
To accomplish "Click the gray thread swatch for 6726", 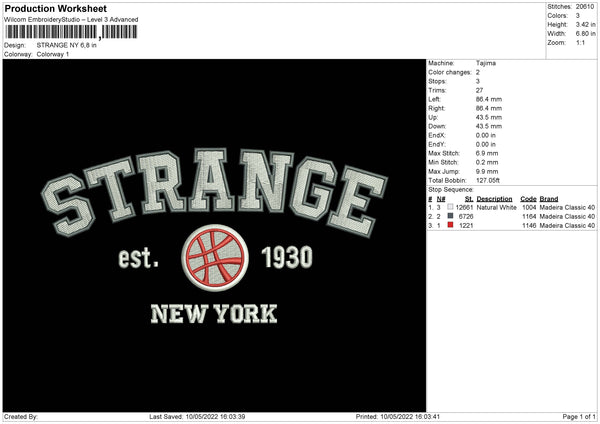I will click(450, 216).
